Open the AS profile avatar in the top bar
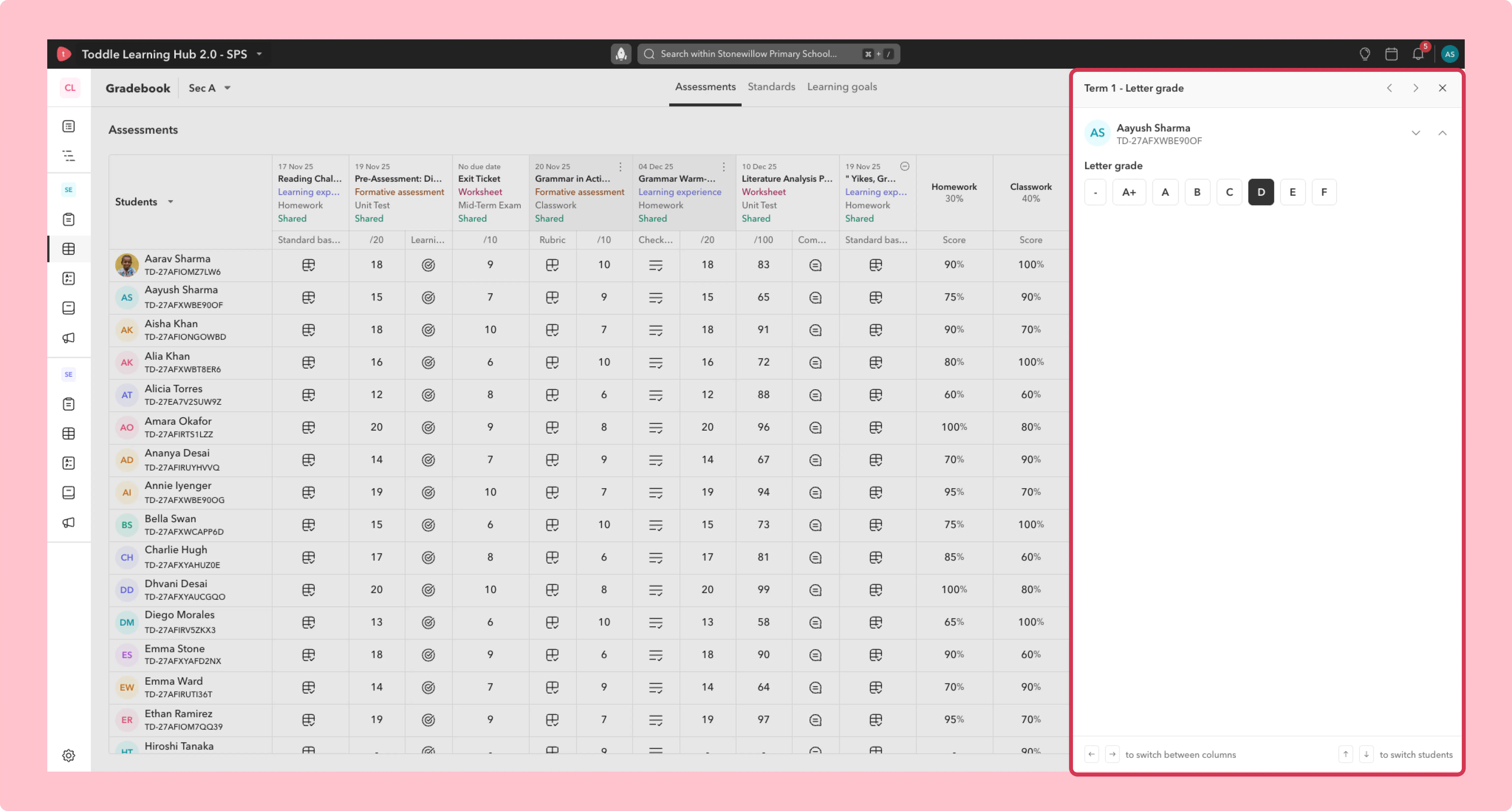The height and width of the screenshot is (811, 1512). click(1449, 54)
